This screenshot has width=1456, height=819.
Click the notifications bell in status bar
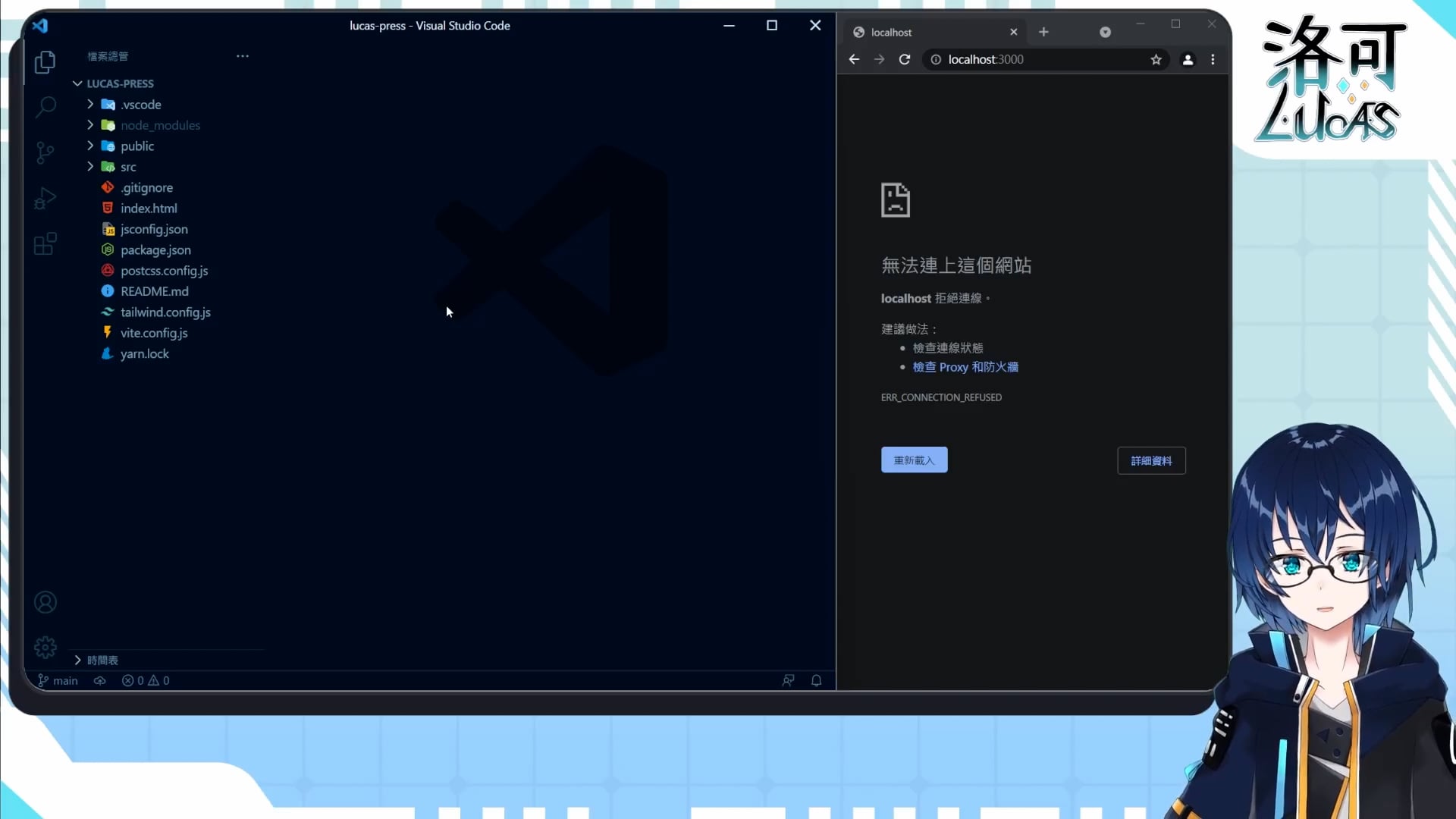click(x=816, y=680)
